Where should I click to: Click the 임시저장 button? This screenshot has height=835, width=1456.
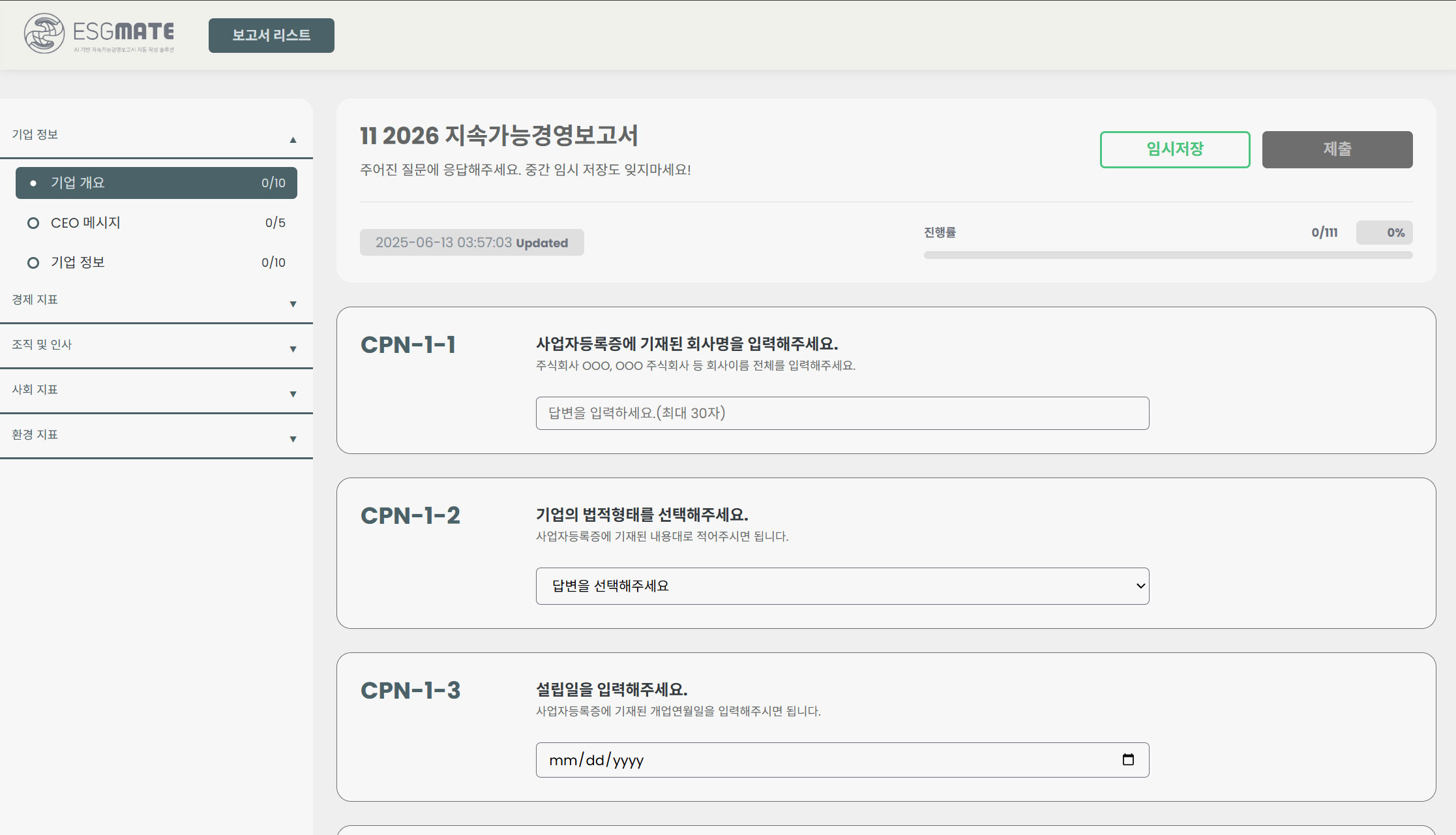[x=1174, y=149]
